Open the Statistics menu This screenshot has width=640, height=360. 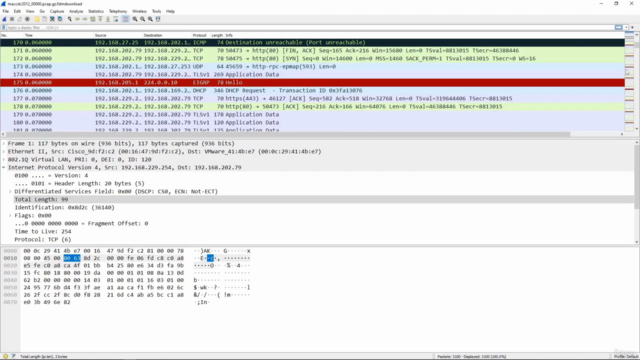point(96,11)
